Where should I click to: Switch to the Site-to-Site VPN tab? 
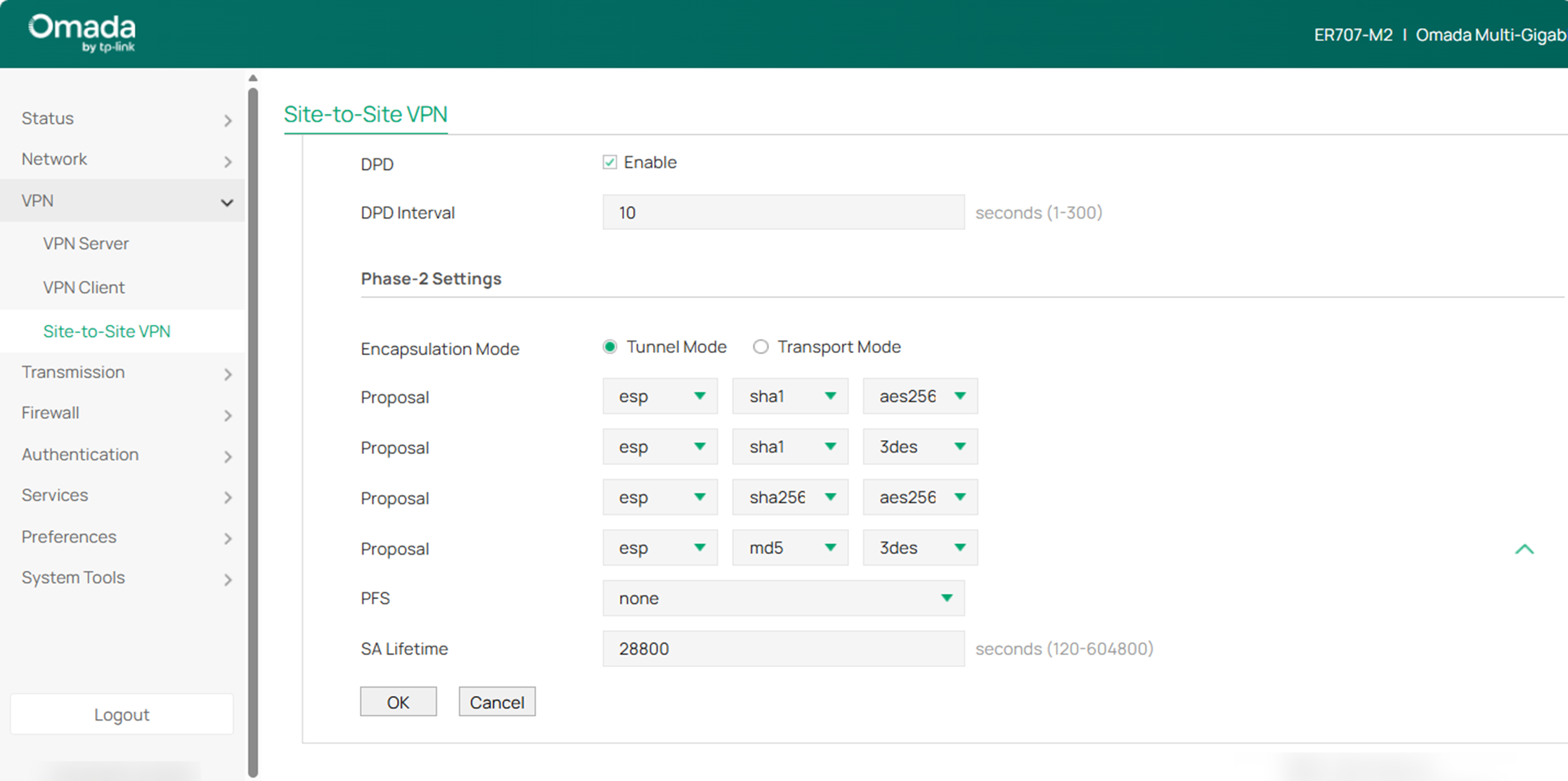tap(365, 114)
